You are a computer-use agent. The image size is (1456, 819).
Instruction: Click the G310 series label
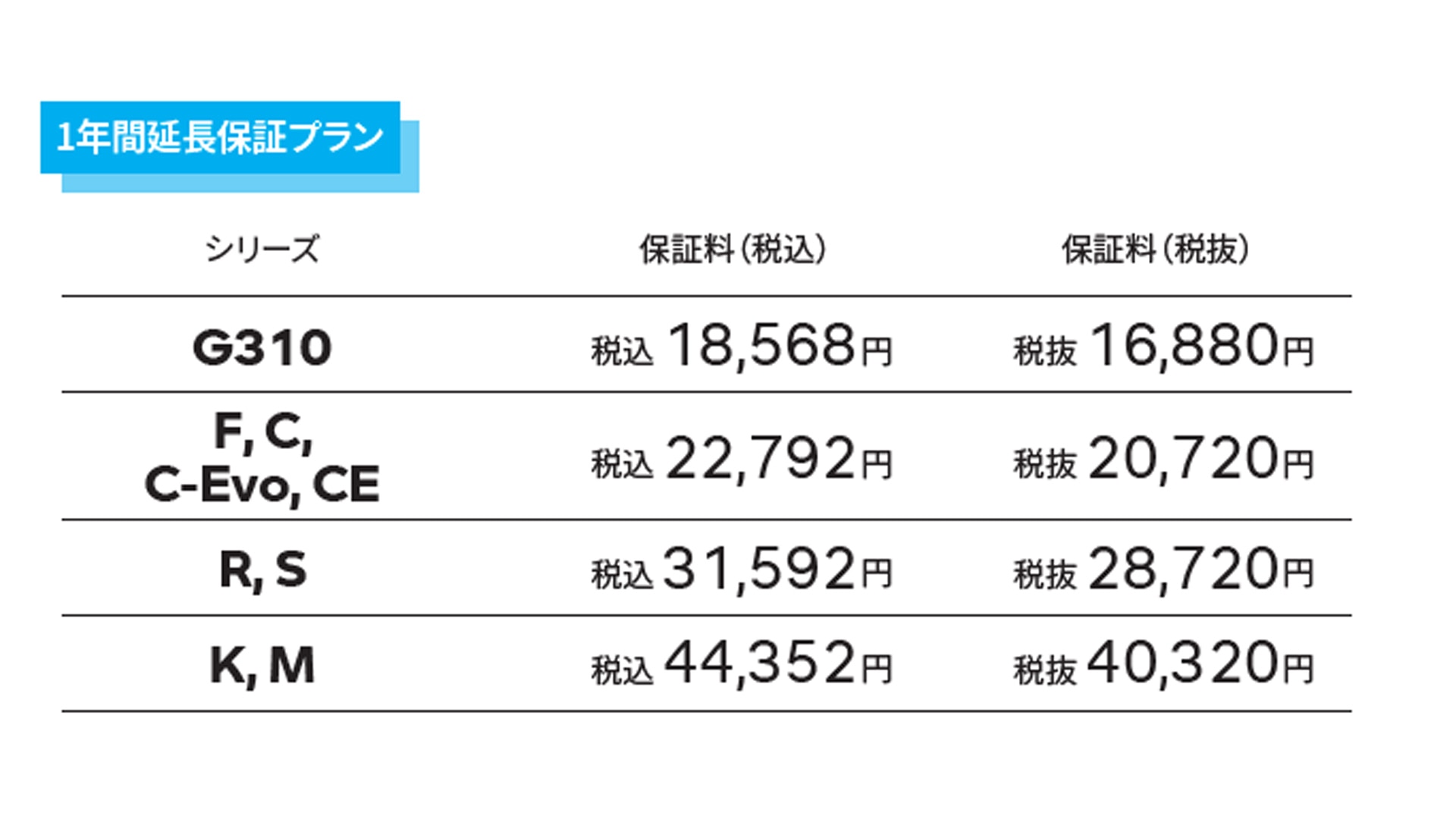click(262, 347)
